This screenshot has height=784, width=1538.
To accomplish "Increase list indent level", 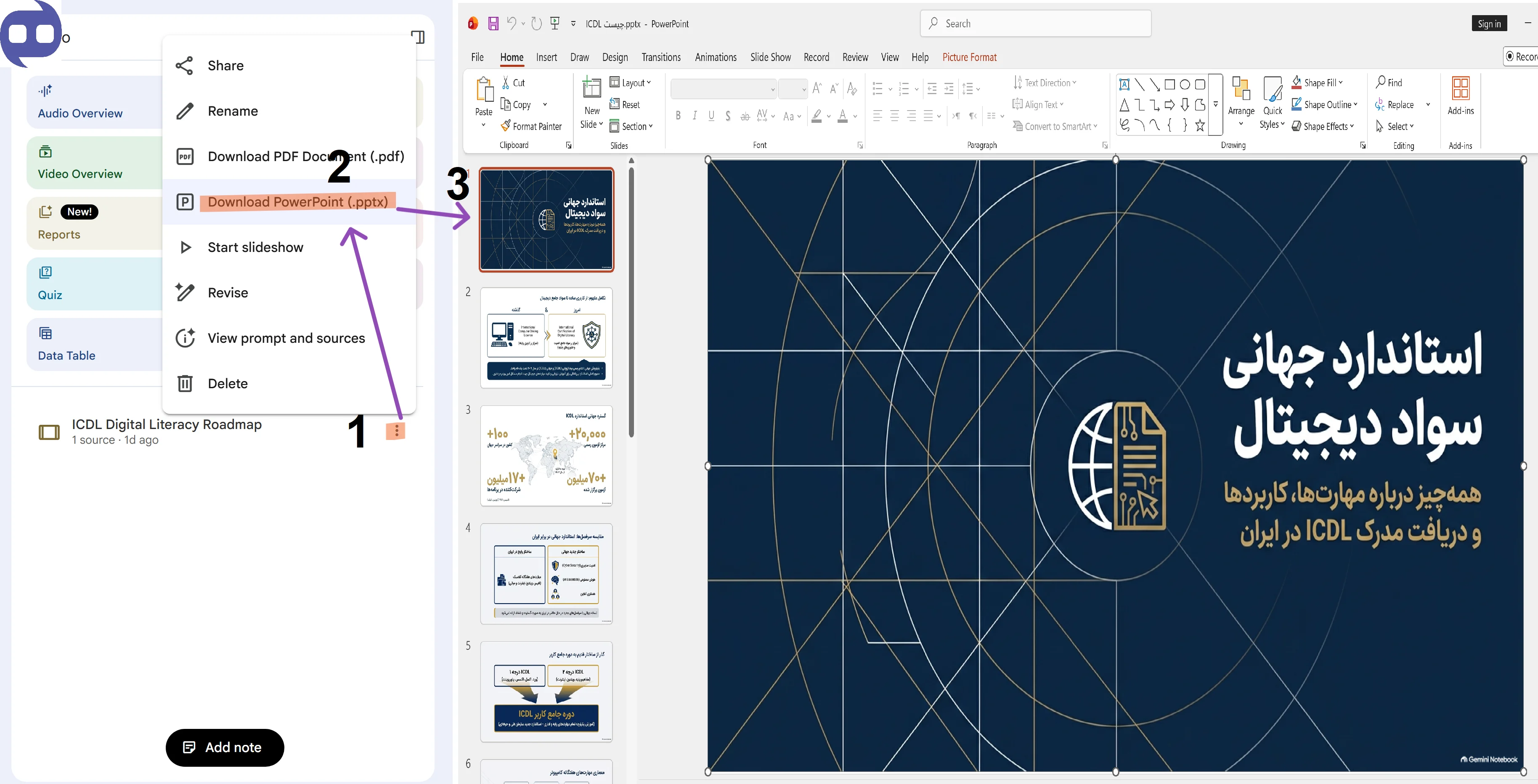I will pos(949,89).
